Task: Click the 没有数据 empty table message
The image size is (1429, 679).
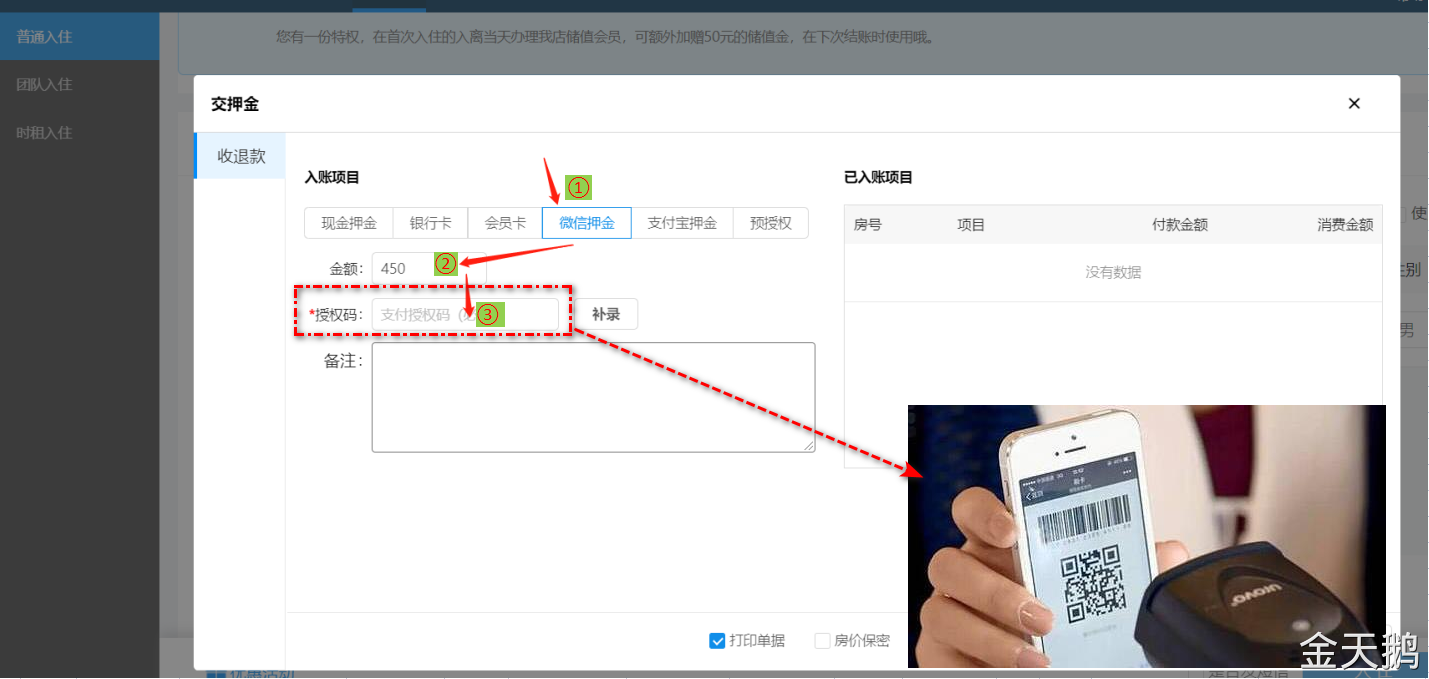Action: coord(1113,272)
